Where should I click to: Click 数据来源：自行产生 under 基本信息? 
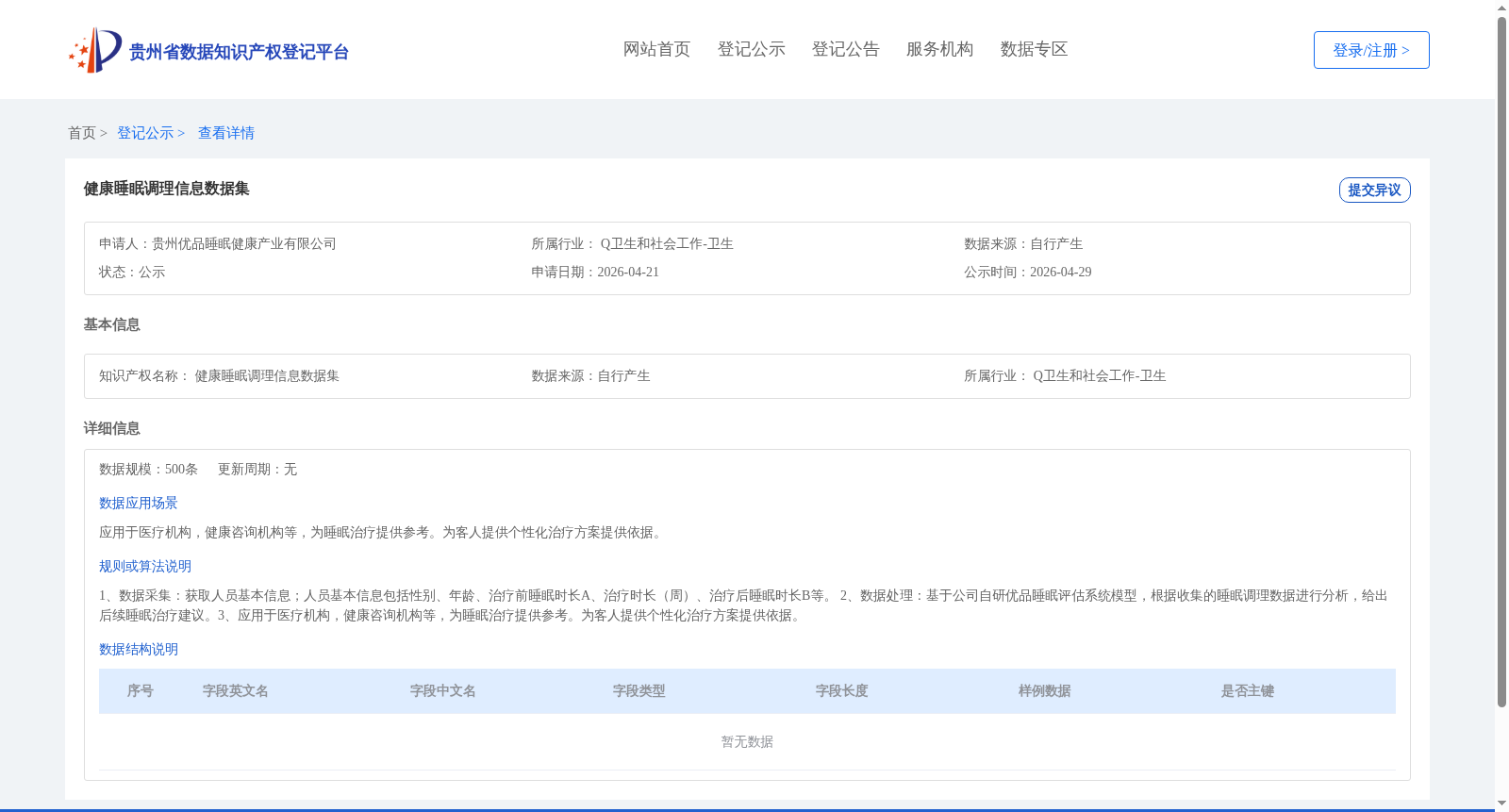[x=590, y=375]
